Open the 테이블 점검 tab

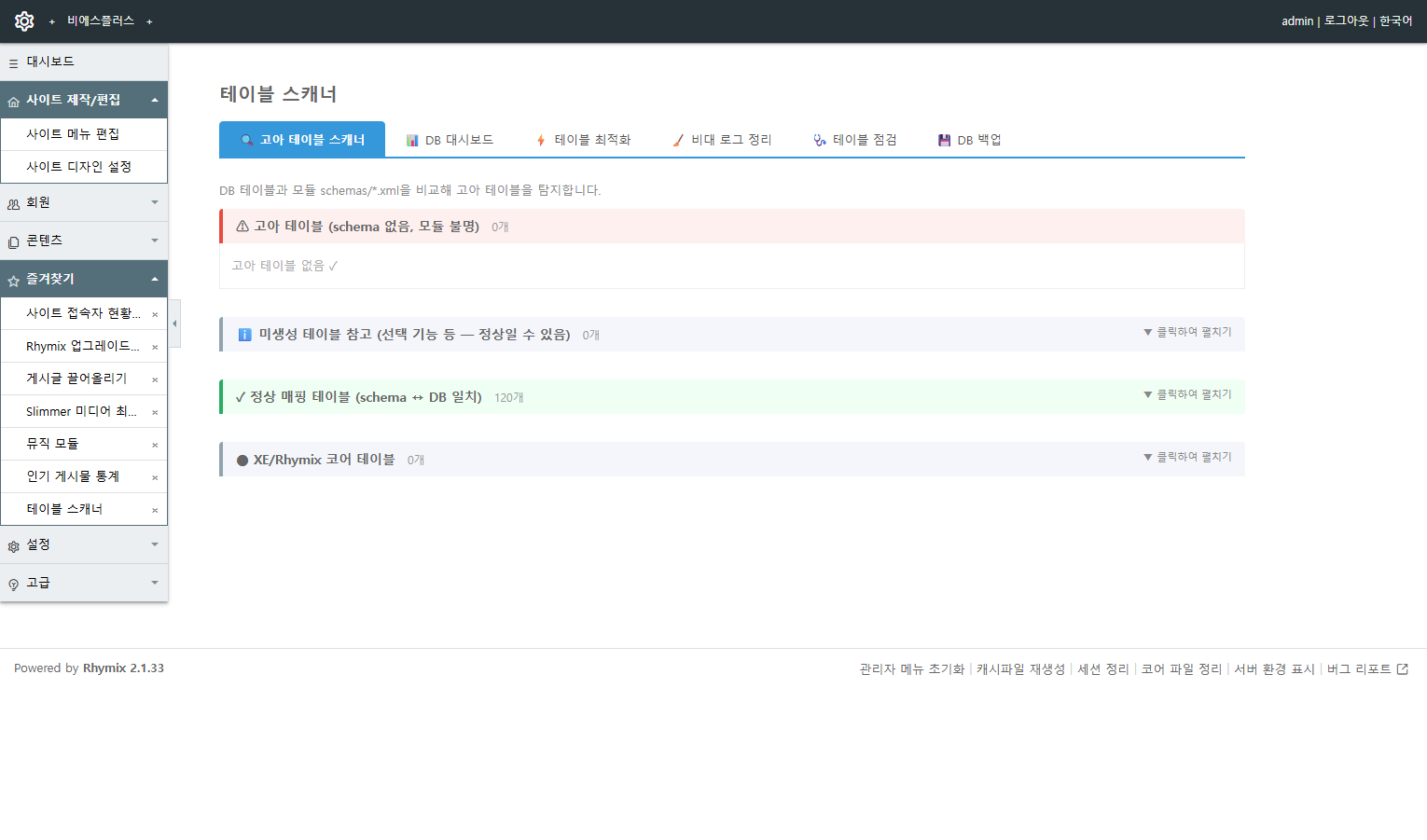click(x=855, y=140)
